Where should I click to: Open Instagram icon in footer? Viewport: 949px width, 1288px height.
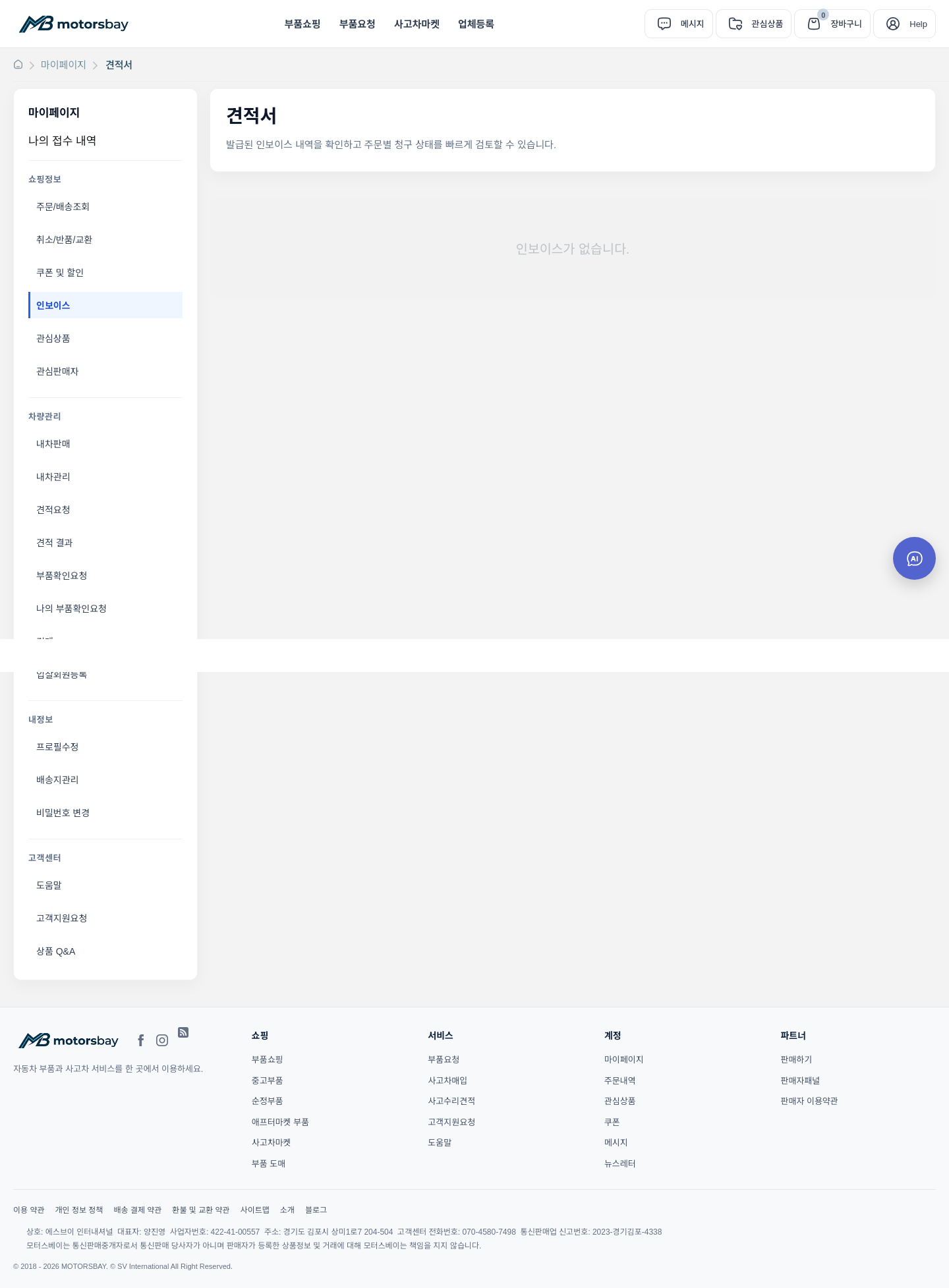click(162, 1040)
